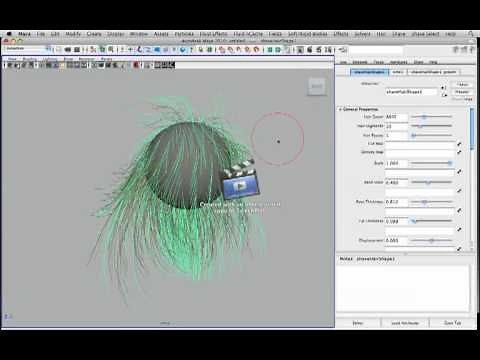
Task: Click the map icon beside Density Map
Action: point(459,152)
